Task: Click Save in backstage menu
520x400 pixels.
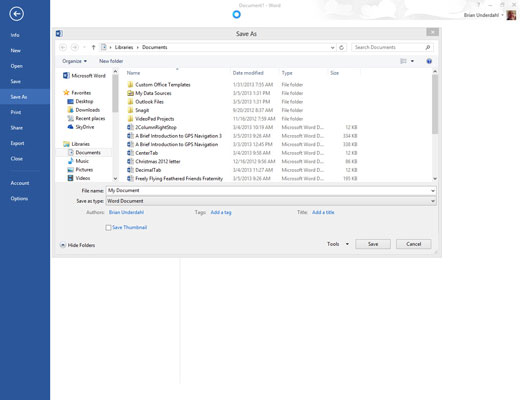Action: (15, 81)
